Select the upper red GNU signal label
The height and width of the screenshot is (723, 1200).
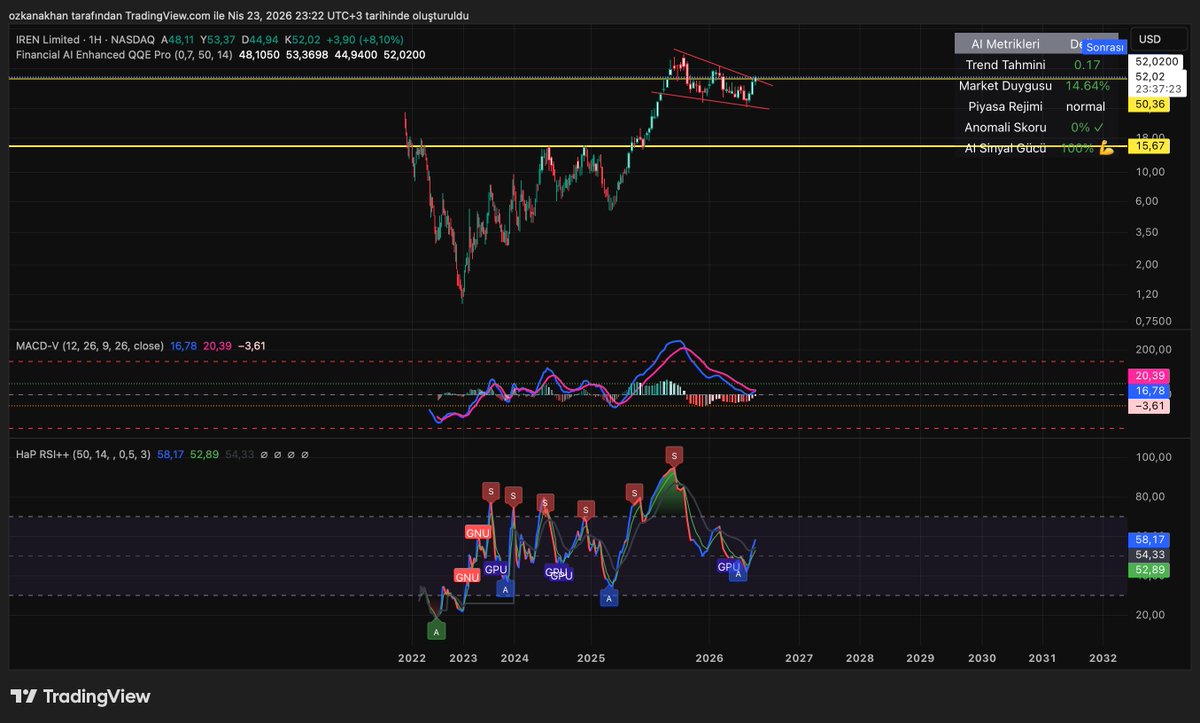[x=478, y=533]
